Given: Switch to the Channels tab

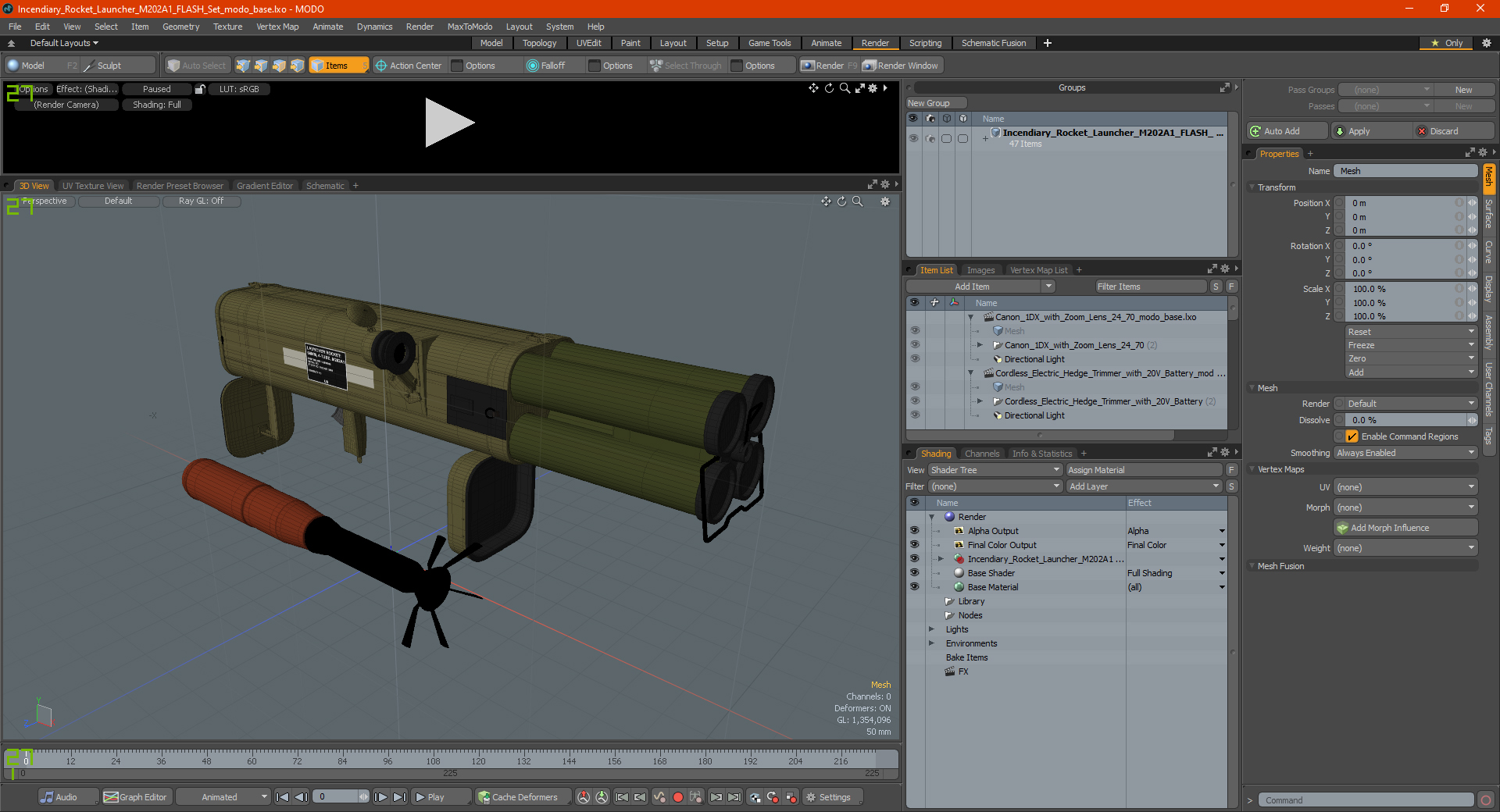Looking at the screenshot, I should pyautogui.click(x=982, y=454).
